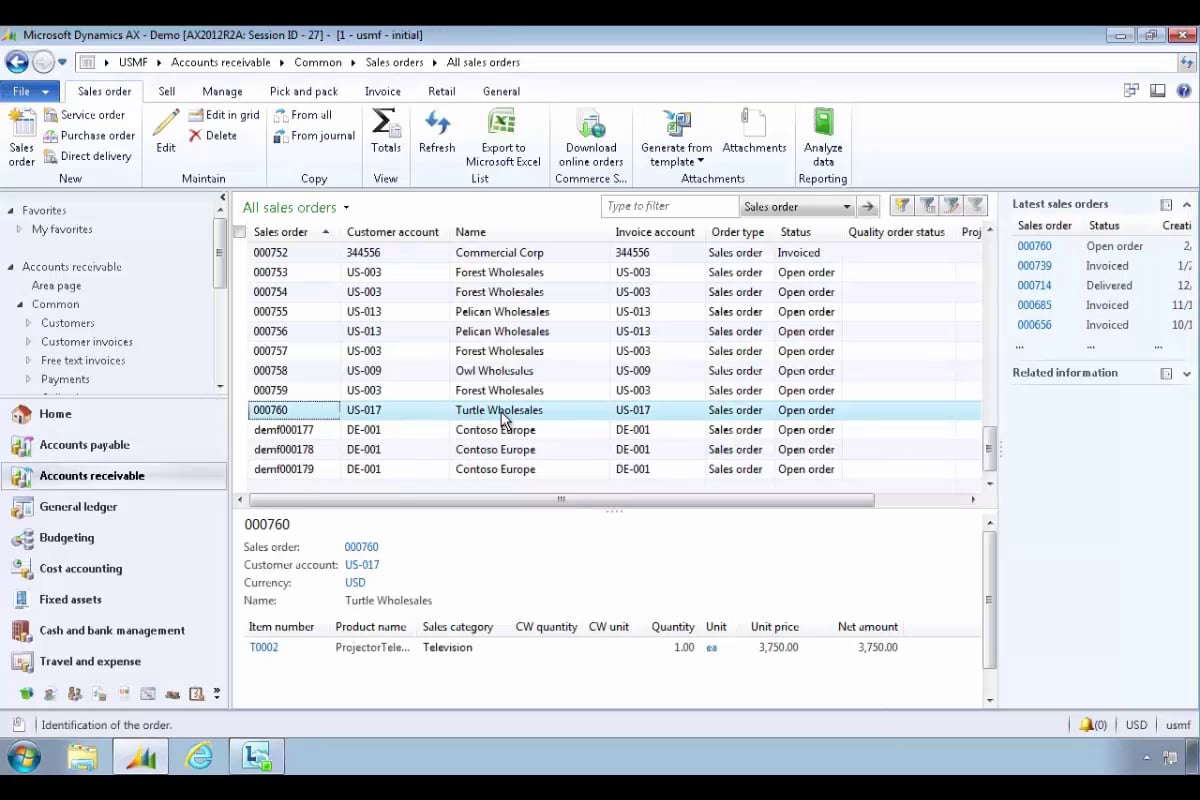Click the Type to filter field
The image size is (1200, 800).
[x=669, y=207]
